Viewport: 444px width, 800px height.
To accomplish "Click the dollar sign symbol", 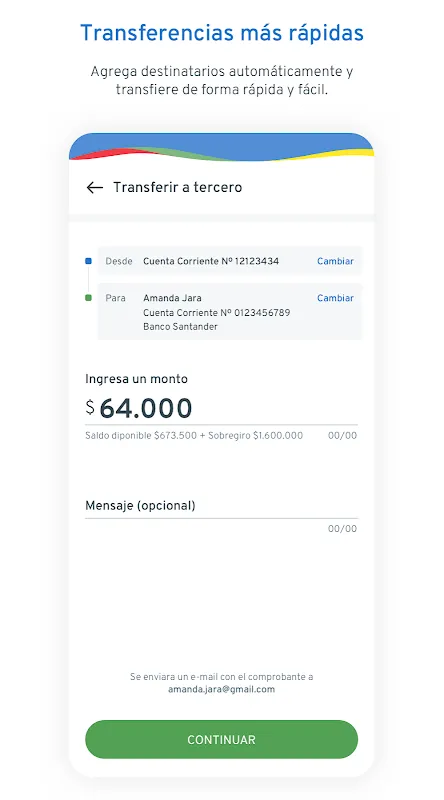I will coord(90,407).
